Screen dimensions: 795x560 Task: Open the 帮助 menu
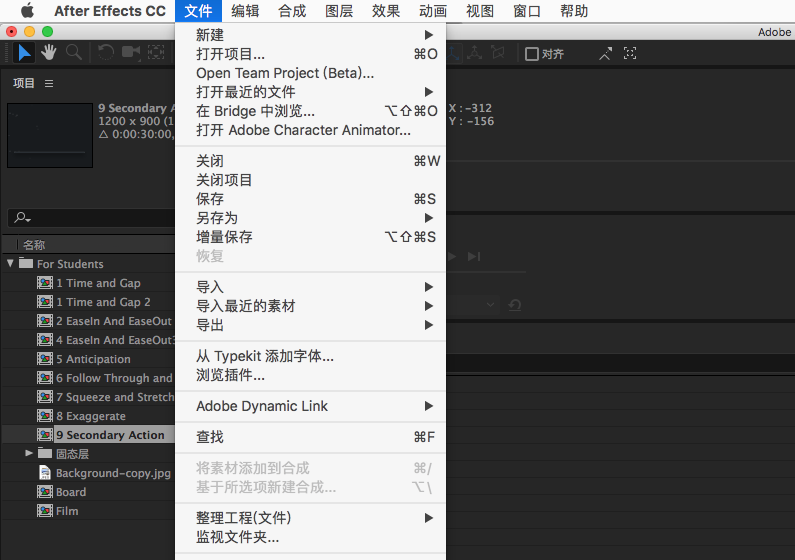574,11
